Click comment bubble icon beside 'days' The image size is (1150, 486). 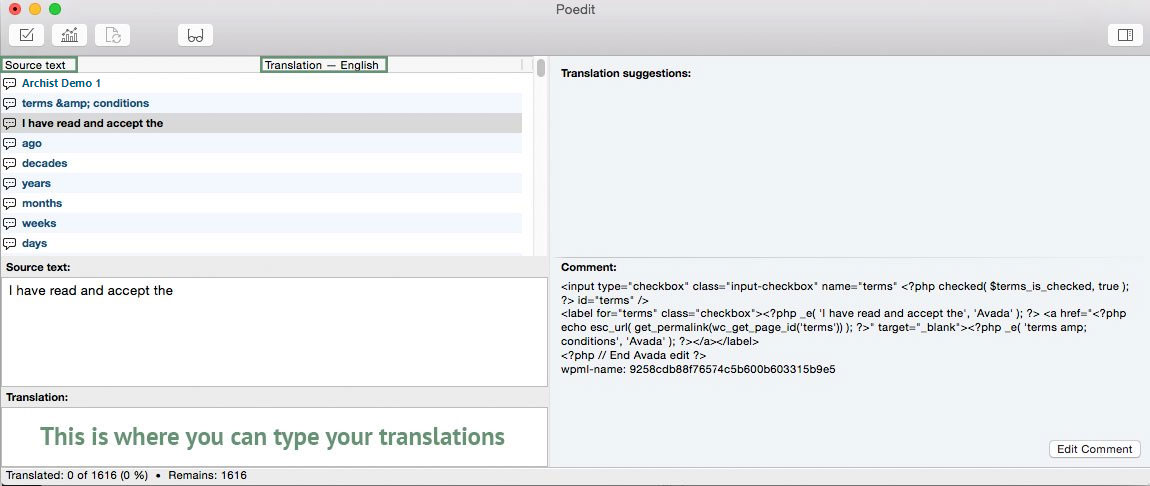click(x=10, y=243)
